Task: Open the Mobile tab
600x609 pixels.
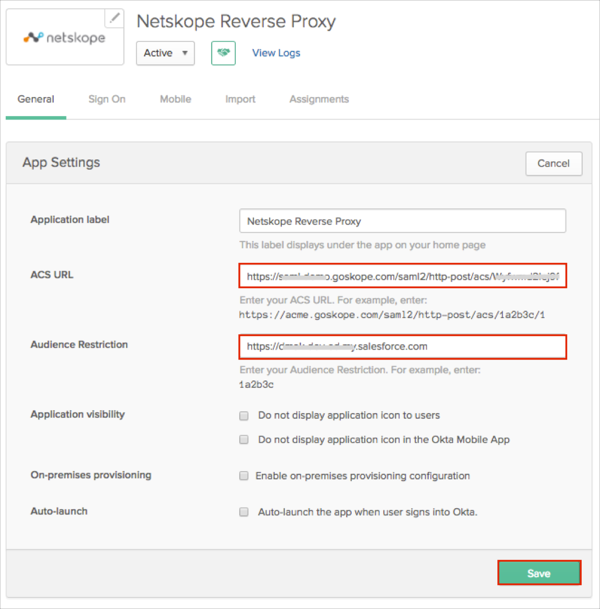Action: click(x=175, y=100)
